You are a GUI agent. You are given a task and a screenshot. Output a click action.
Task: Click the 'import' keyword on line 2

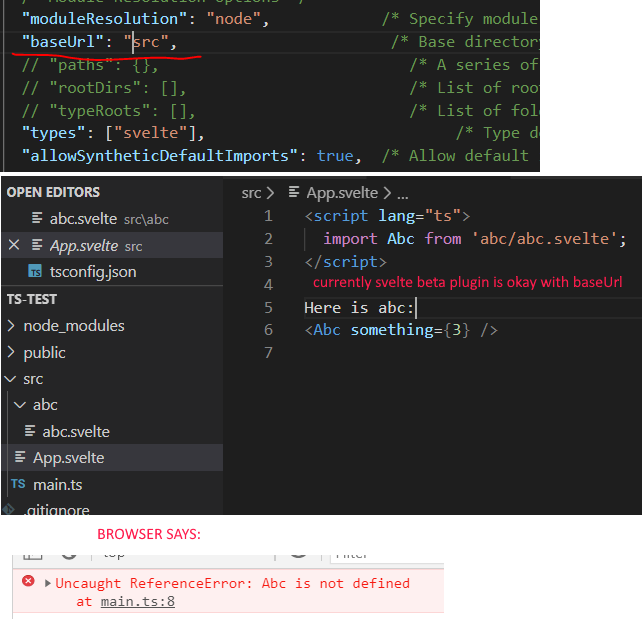pyautogui.click(x=350, y=239)
